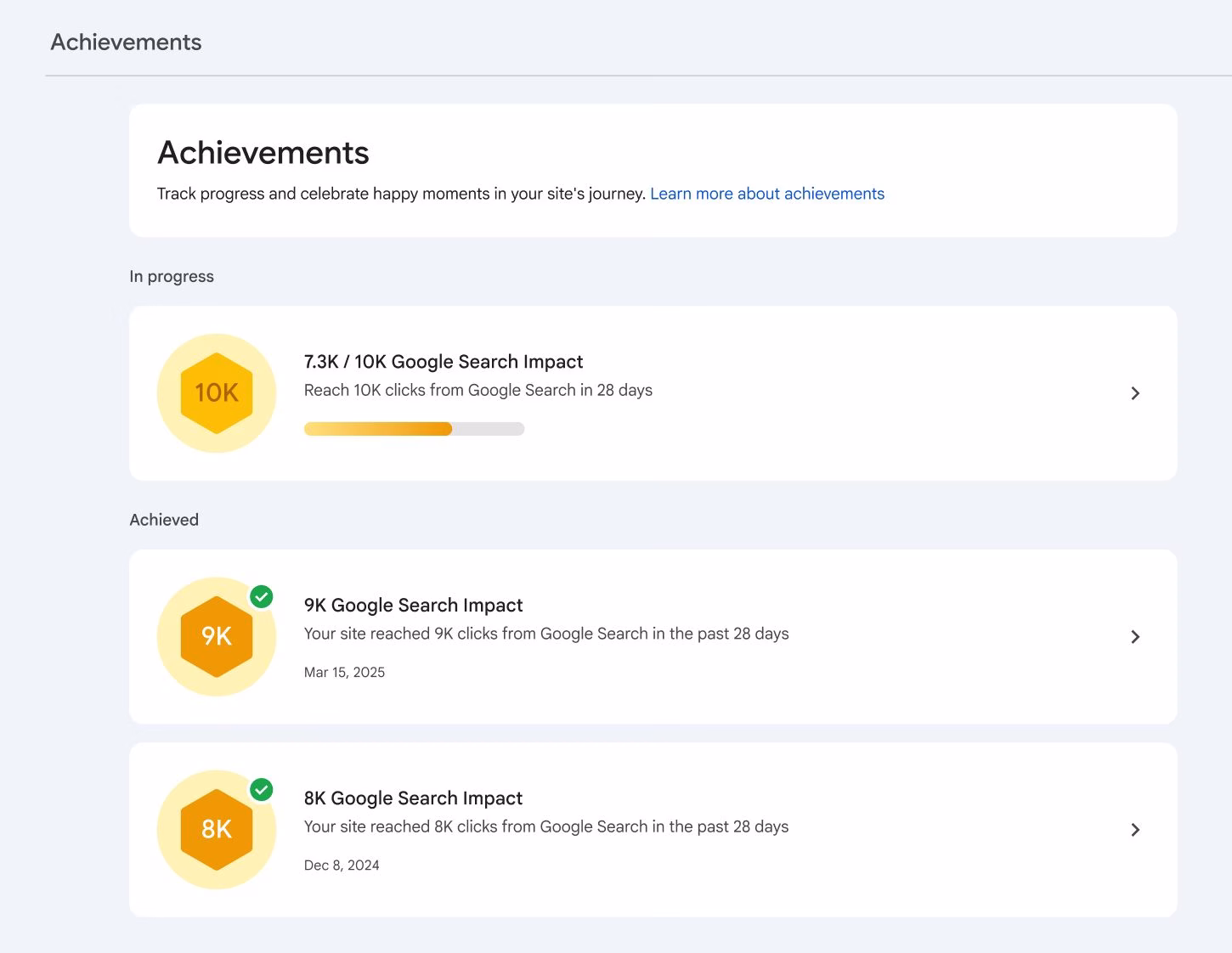Open the Learn more about achievements link
The image size is (1232, 953).
(766, 194)
